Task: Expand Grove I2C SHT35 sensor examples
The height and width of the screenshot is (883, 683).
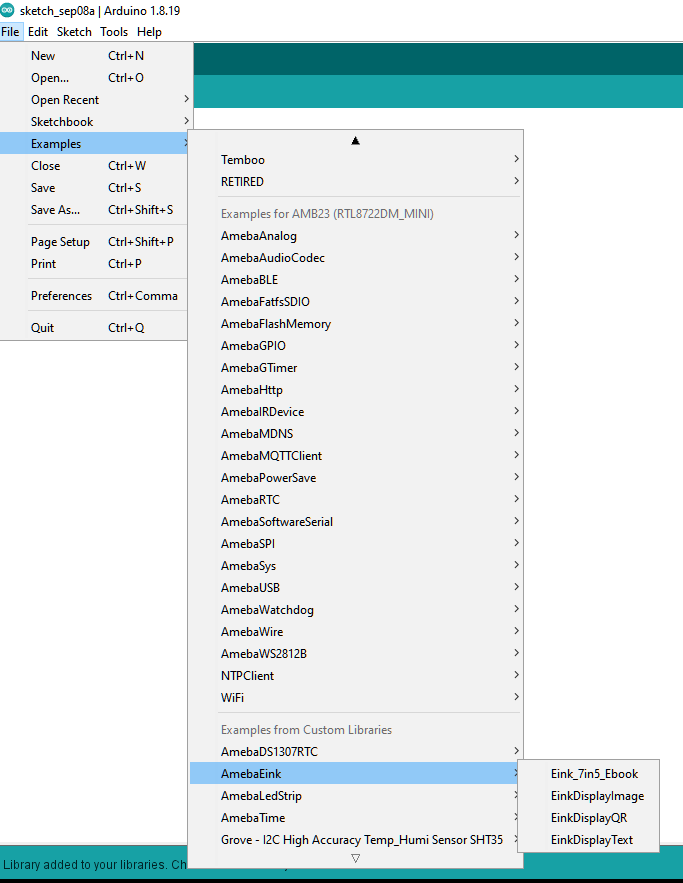Action: [354, 839]
